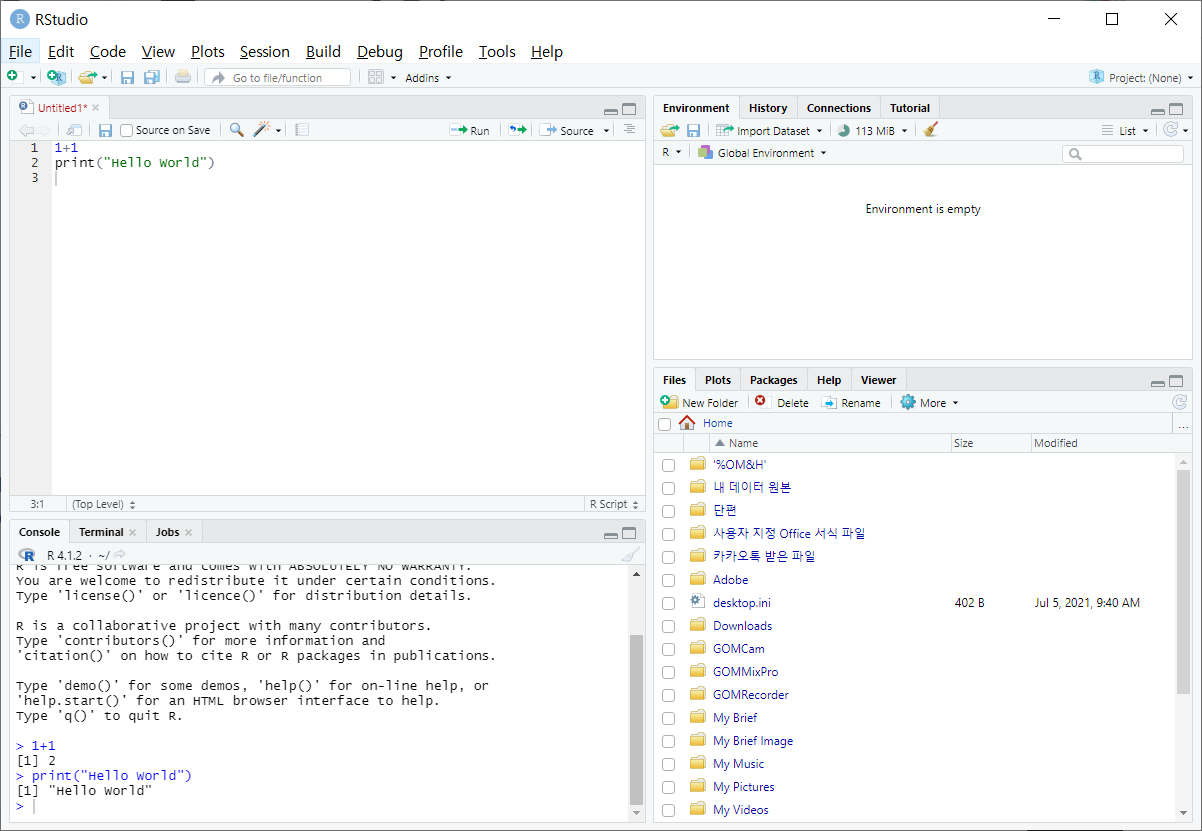Viewport: 1202px width, 831px height.
Task: Open the Import Dataset dropdown
Action: pyautogui.click(x=769, y=130)
